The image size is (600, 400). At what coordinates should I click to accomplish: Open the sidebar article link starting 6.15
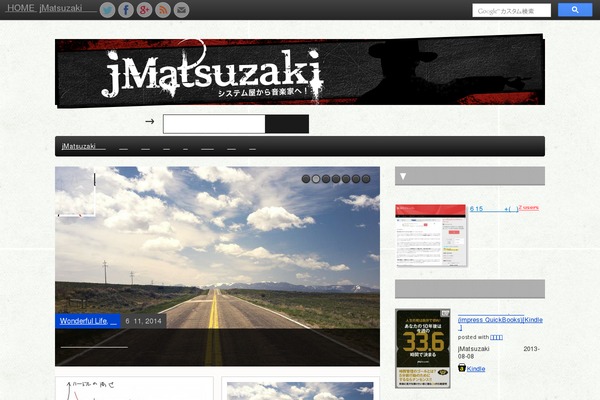click(x=494, y=209)
